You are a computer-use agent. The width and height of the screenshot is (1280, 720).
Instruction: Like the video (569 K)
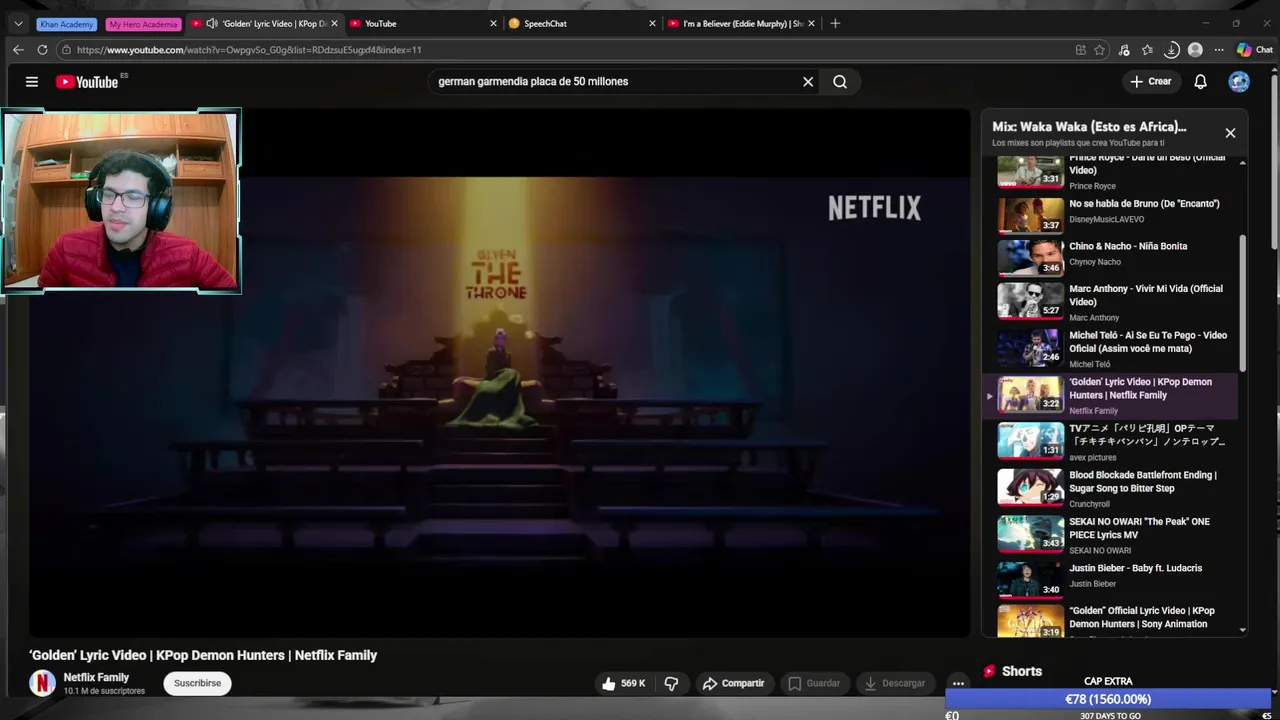pyautogui.click(x=623, y=683)
